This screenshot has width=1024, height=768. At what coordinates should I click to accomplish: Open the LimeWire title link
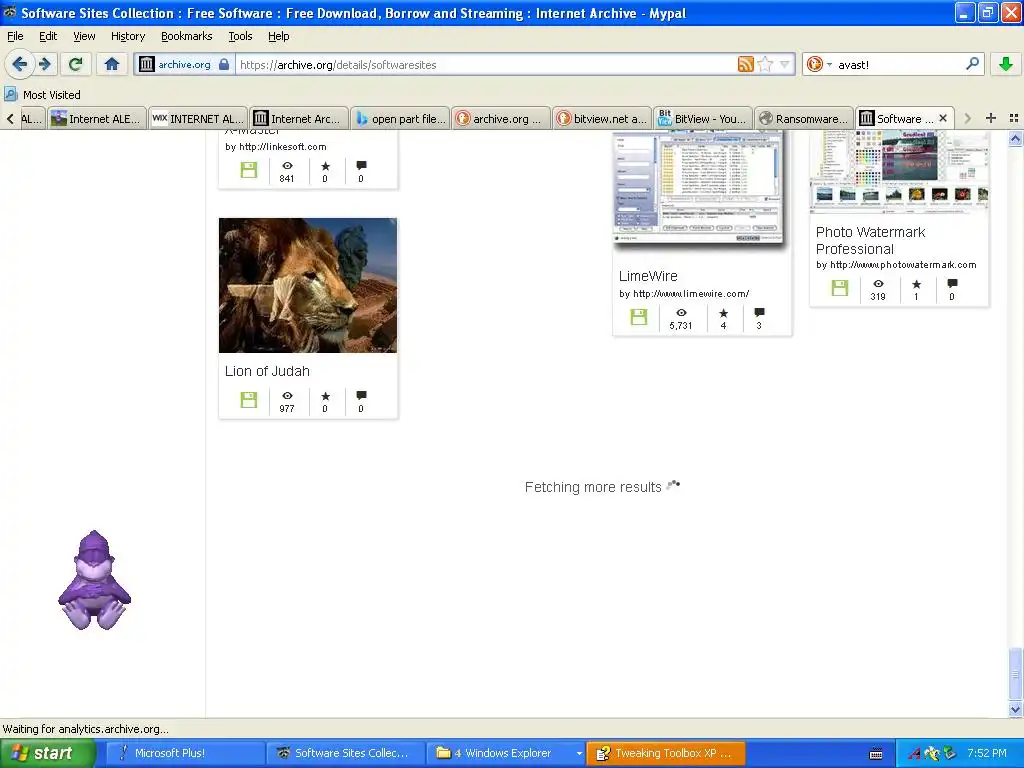tap(648, 276)
